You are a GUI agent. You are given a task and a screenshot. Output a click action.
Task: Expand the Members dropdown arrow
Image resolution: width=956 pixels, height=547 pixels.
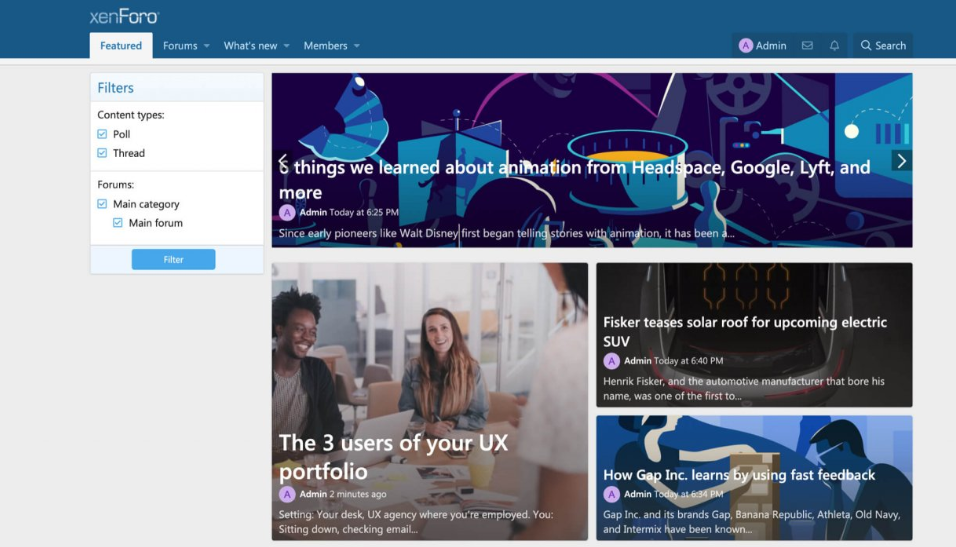pyautogui.click(x=357, y=46)
